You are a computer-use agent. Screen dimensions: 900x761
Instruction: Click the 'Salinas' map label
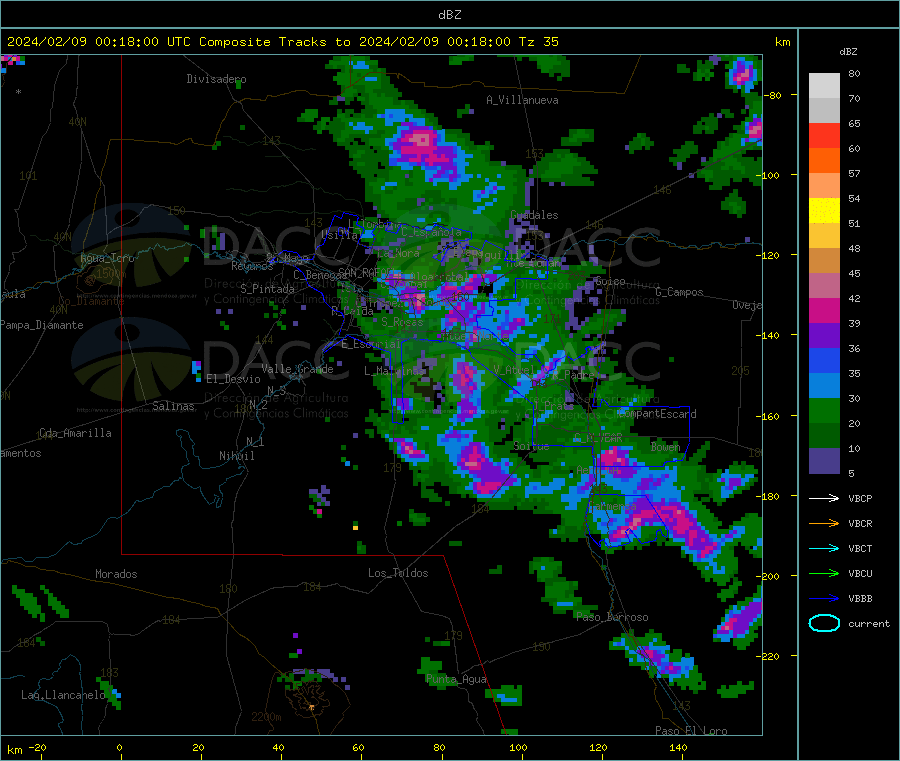point(173,406)
